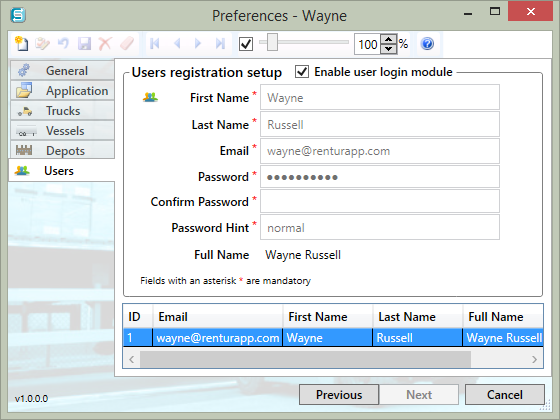The width and height of the screenshot is (560, 420).
Task: Click the Confirm Password input field
Action: click(x=380, y=201)
